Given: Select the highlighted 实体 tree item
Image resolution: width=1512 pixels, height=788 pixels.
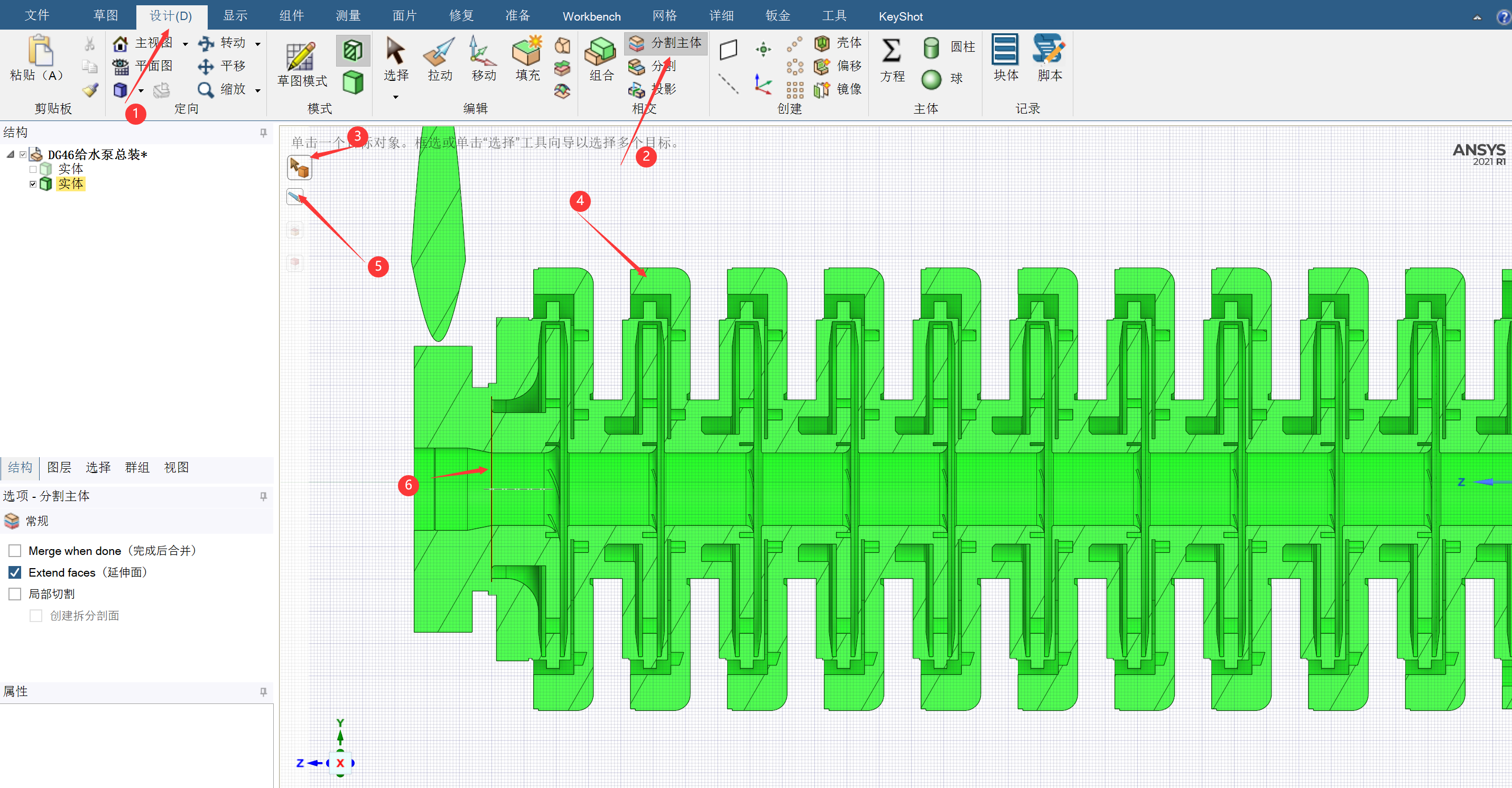Looking at the screenshot, I should tap(70, 184).
